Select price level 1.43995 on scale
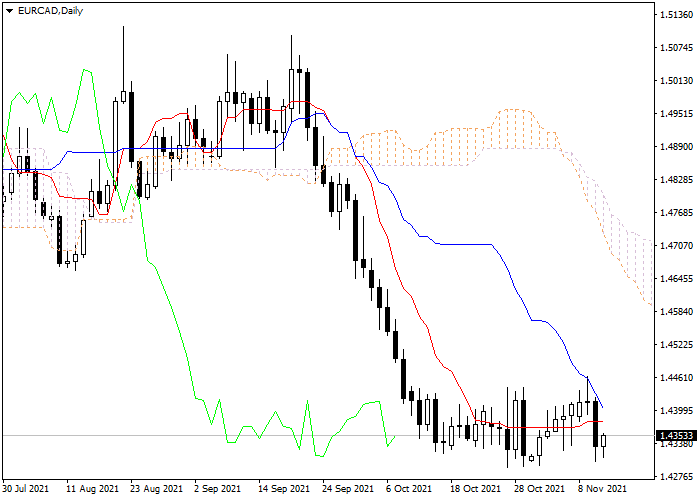The image size is (700, 500). [x=676, y=411]
